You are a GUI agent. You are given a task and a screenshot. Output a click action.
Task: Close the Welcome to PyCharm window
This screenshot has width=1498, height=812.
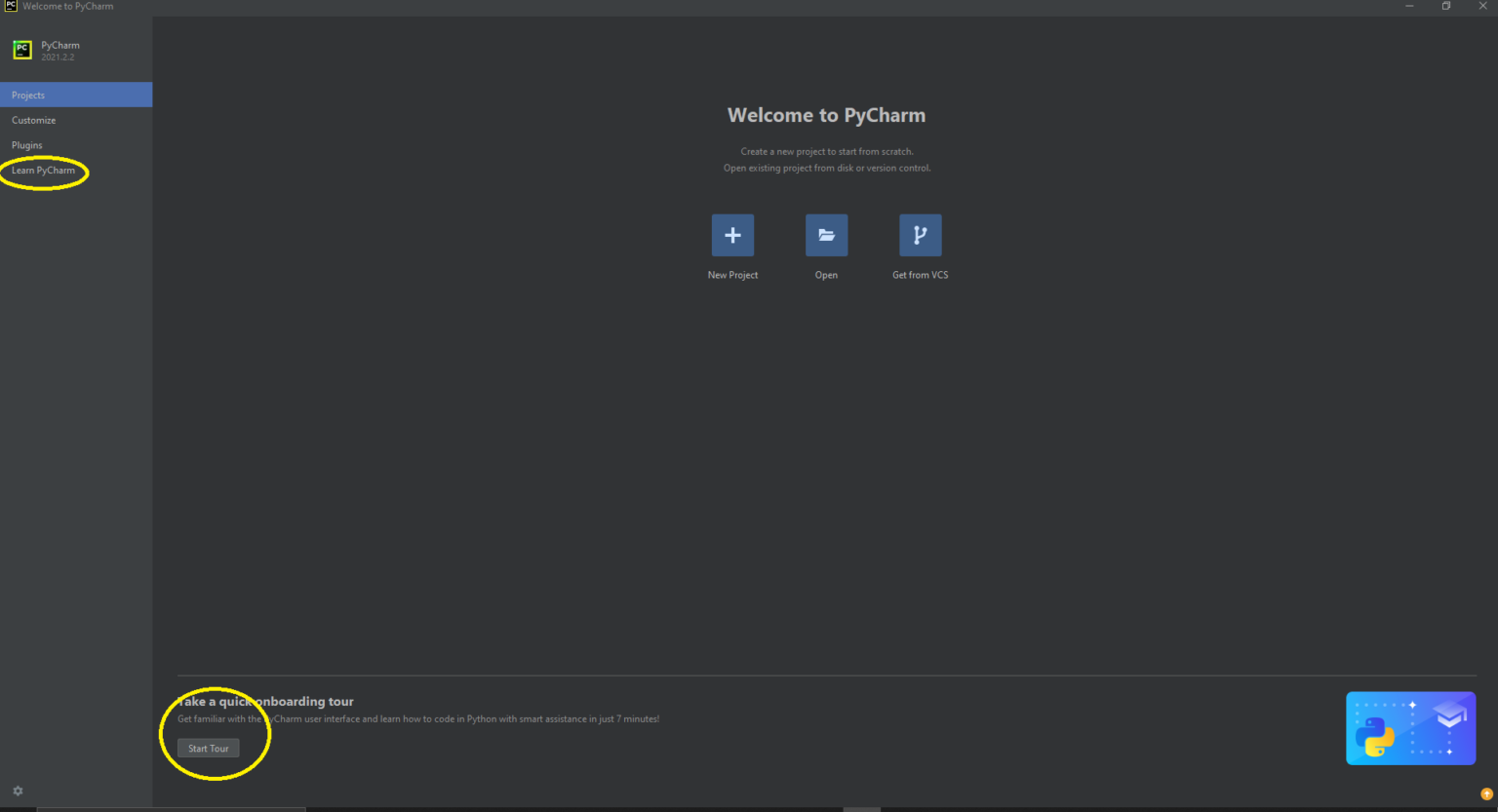click(1482, 6)
